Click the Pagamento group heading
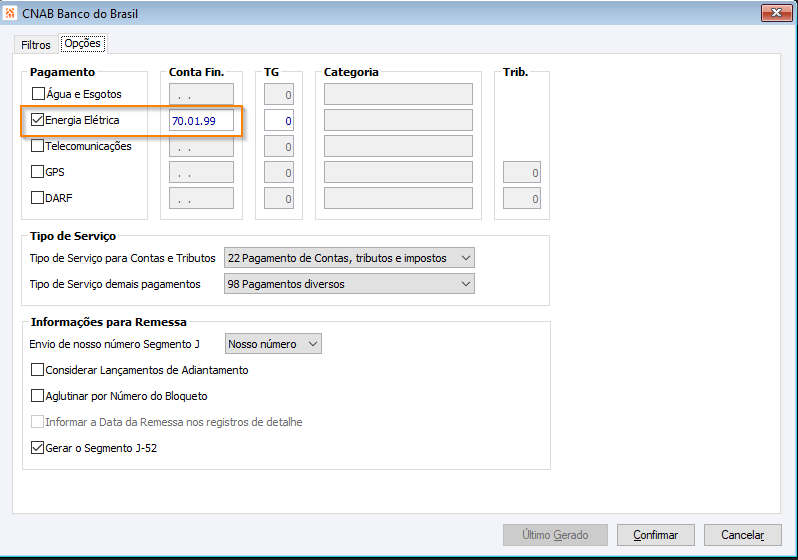 [62, 72]
